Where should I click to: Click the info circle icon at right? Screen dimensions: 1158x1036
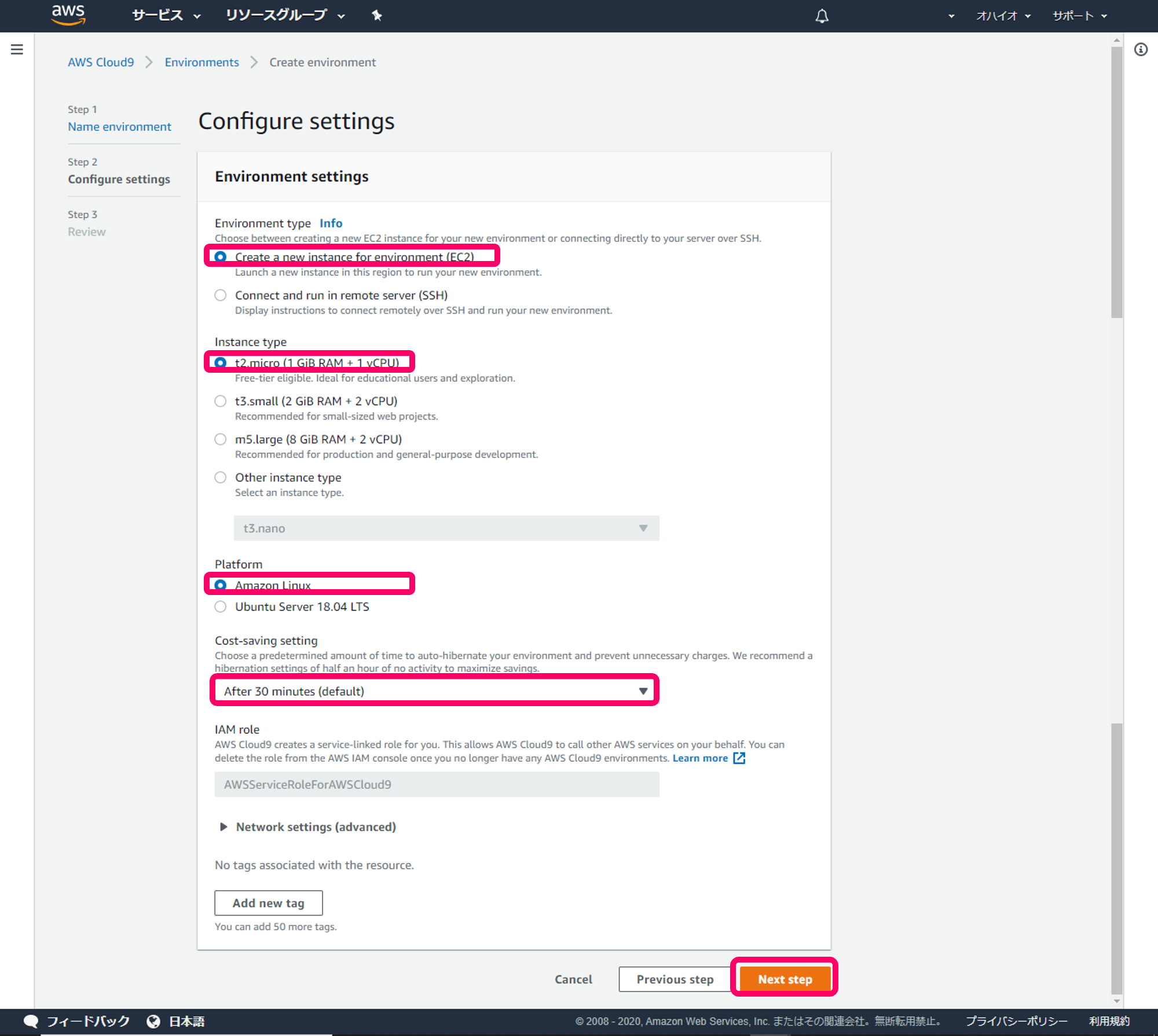pyautogui.click(x=1141, y=50)
